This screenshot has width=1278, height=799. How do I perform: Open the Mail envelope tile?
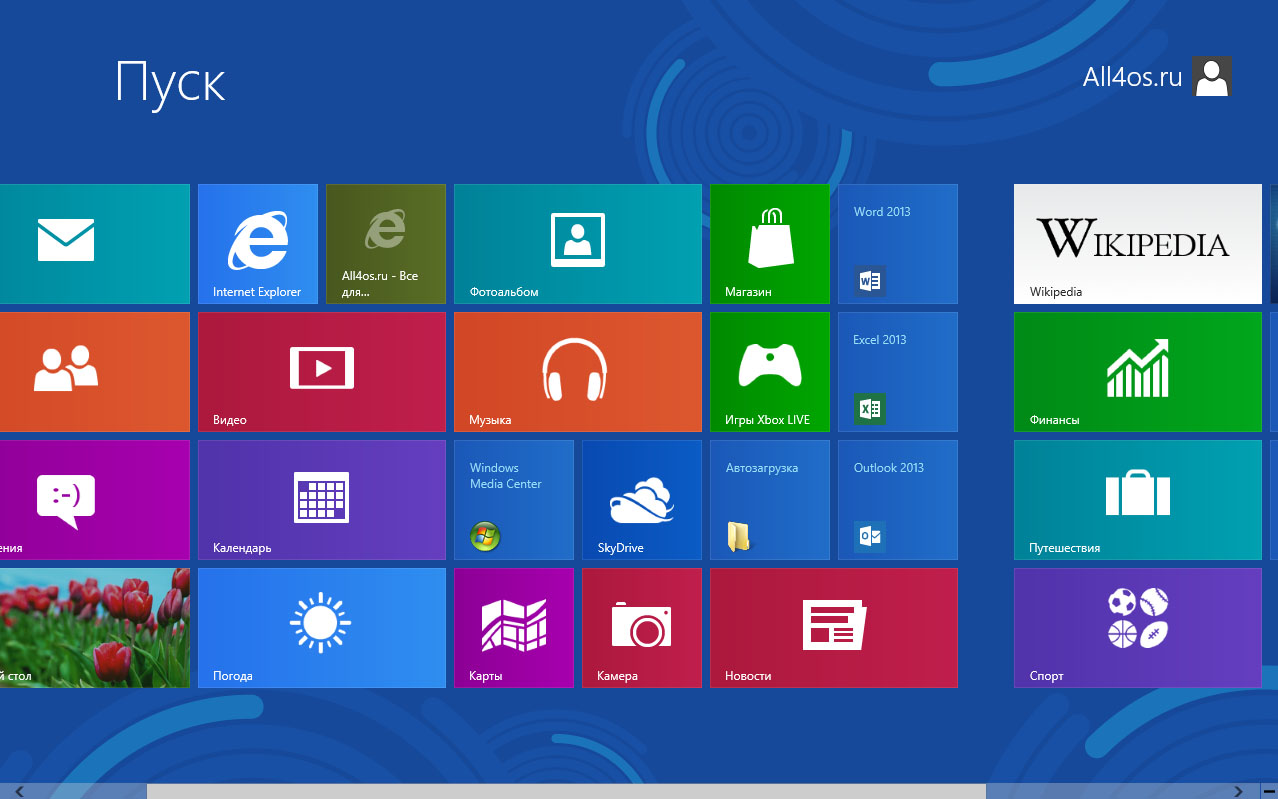94,244
